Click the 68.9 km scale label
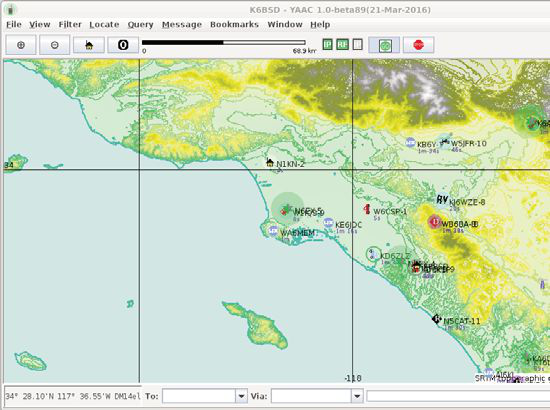Screen dimensions: 550x410 point(304,51)
